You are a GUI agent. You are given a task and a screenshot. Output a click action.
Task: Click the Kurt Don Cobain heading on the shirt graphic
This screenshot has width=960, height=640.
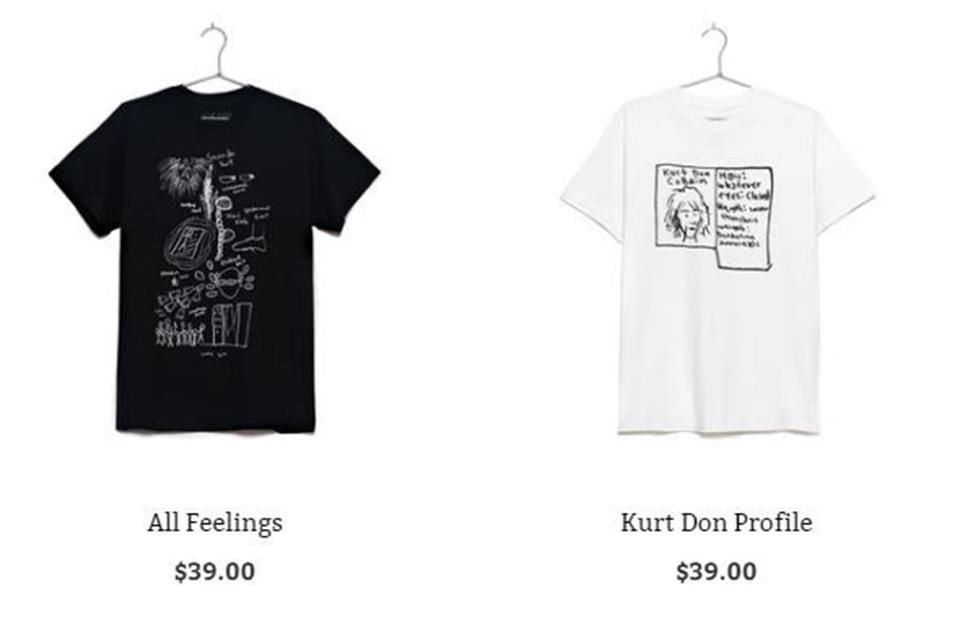(x=688, y=177)
